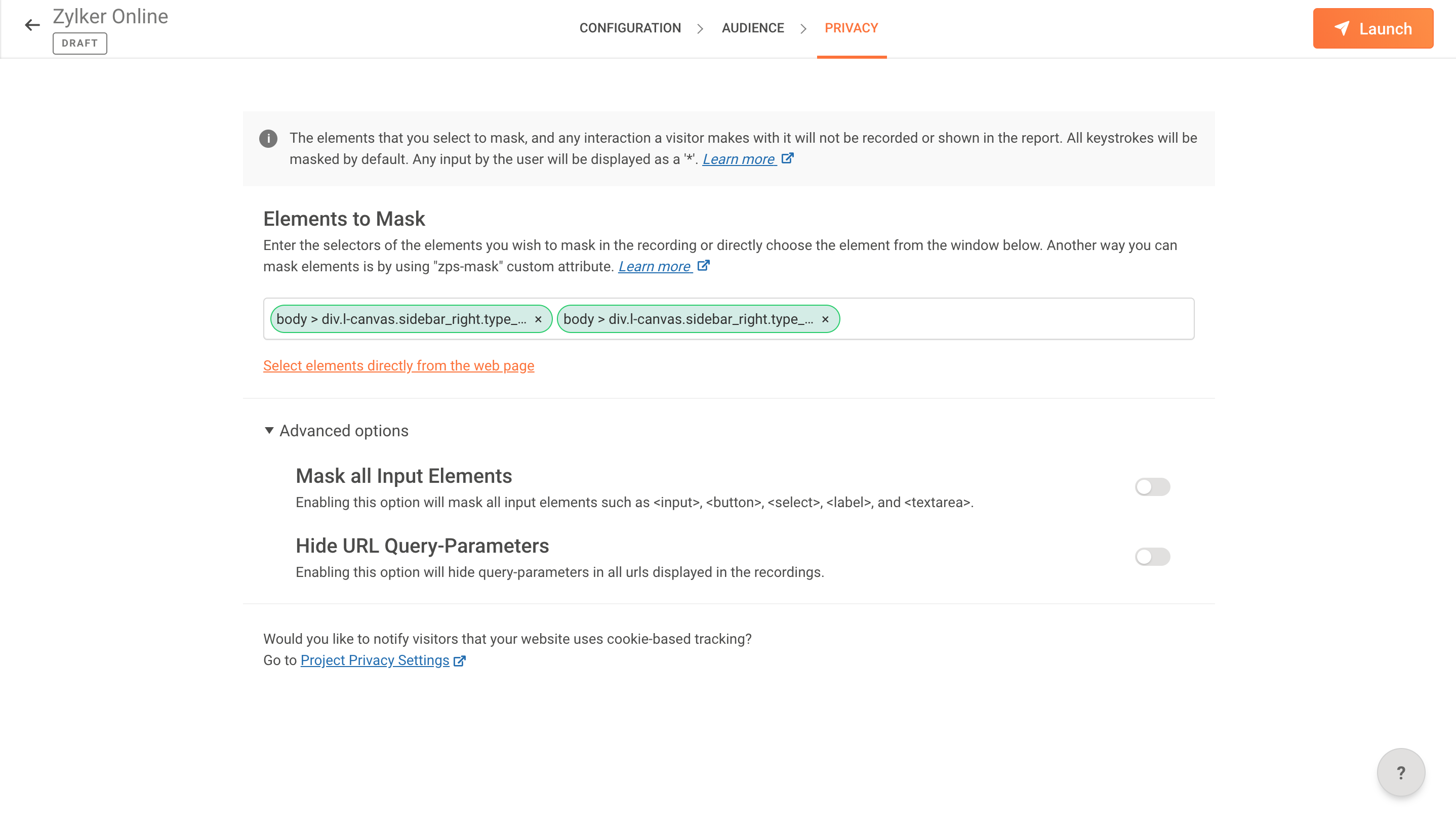Remove the first selector chip with its x
The image size is (1456, 829).
pyautogui.click(x=538, y=319)
